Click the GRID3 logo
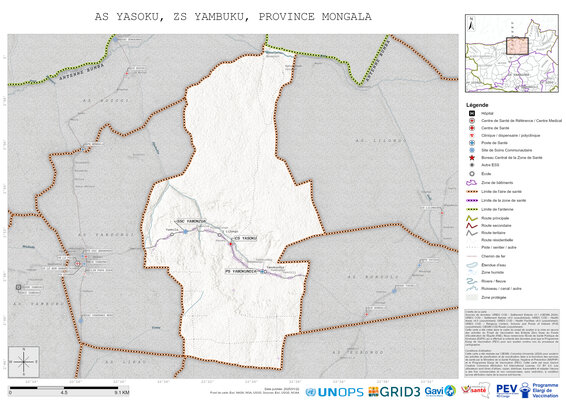The image size is (566, 400). pyautogui.click(x=394, y=392)
